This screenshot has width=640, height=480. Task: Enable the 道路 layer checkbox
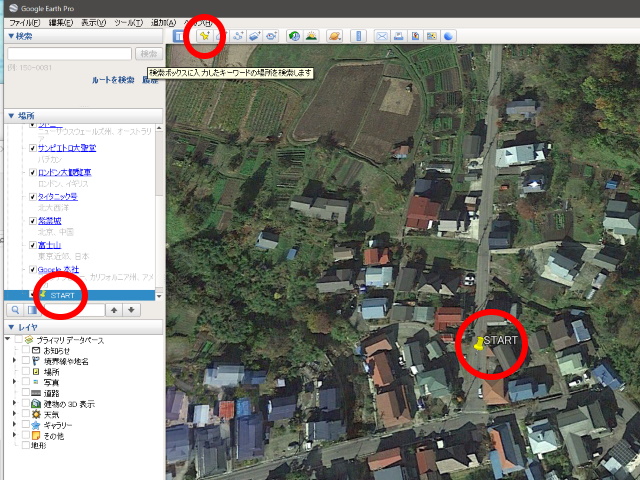click(x=26, y=393)
